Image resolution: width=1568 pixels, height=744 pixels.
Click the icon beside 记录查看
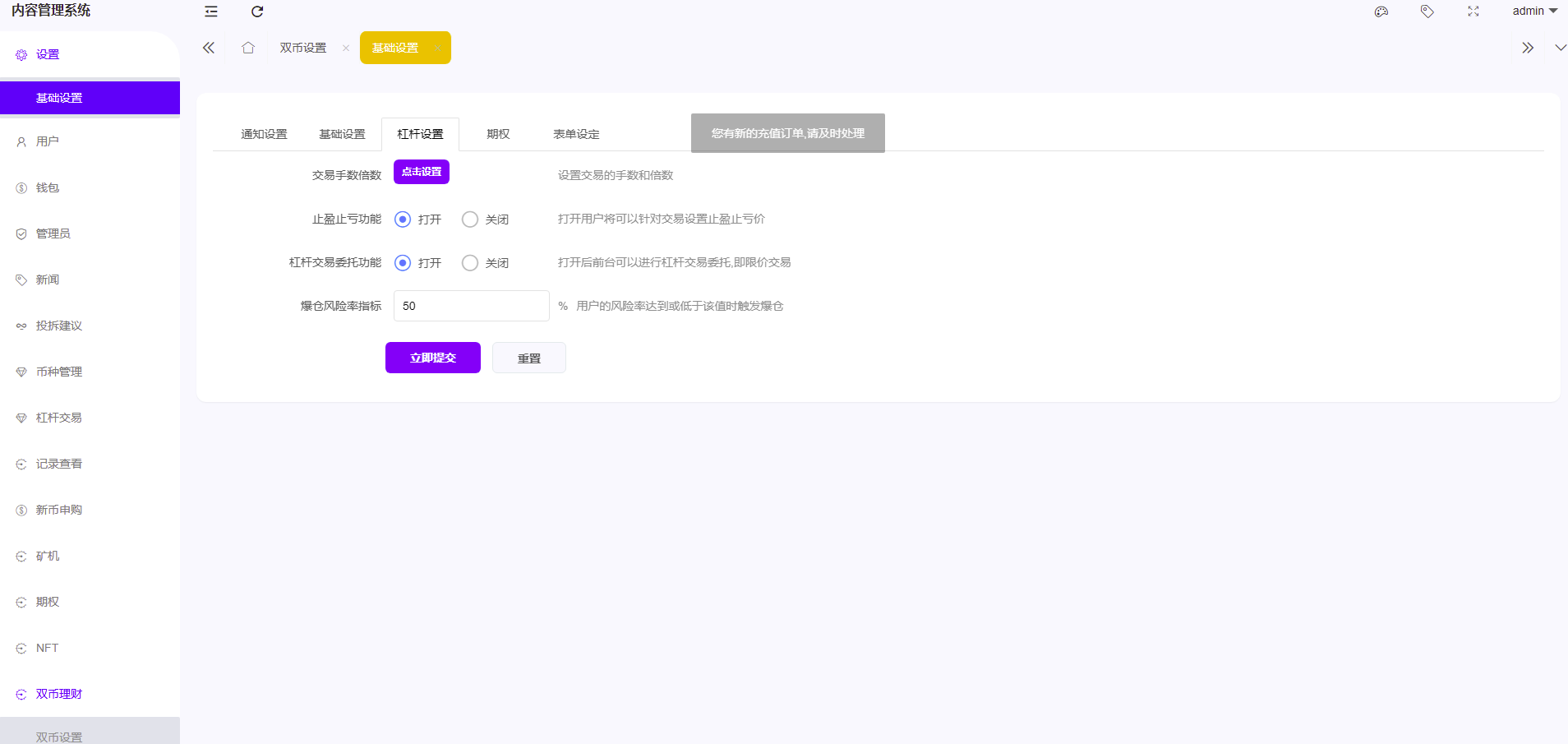click(21, 464)
